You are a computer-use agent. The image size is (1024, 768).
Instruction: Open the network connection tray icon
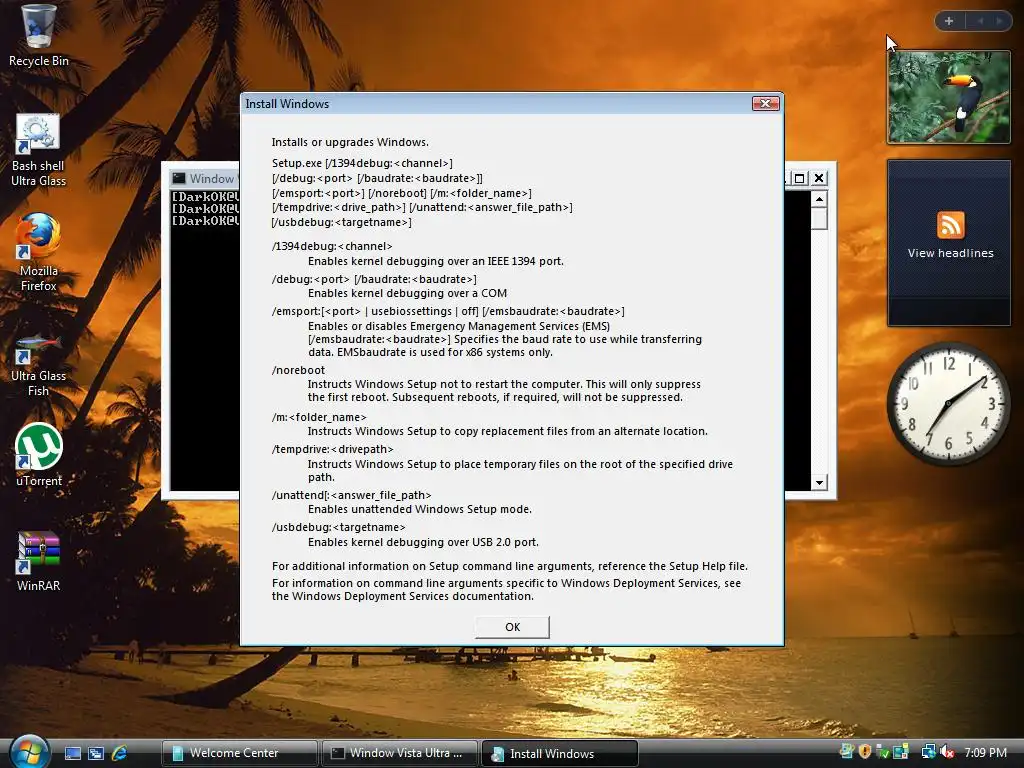[x=929, y=752]
